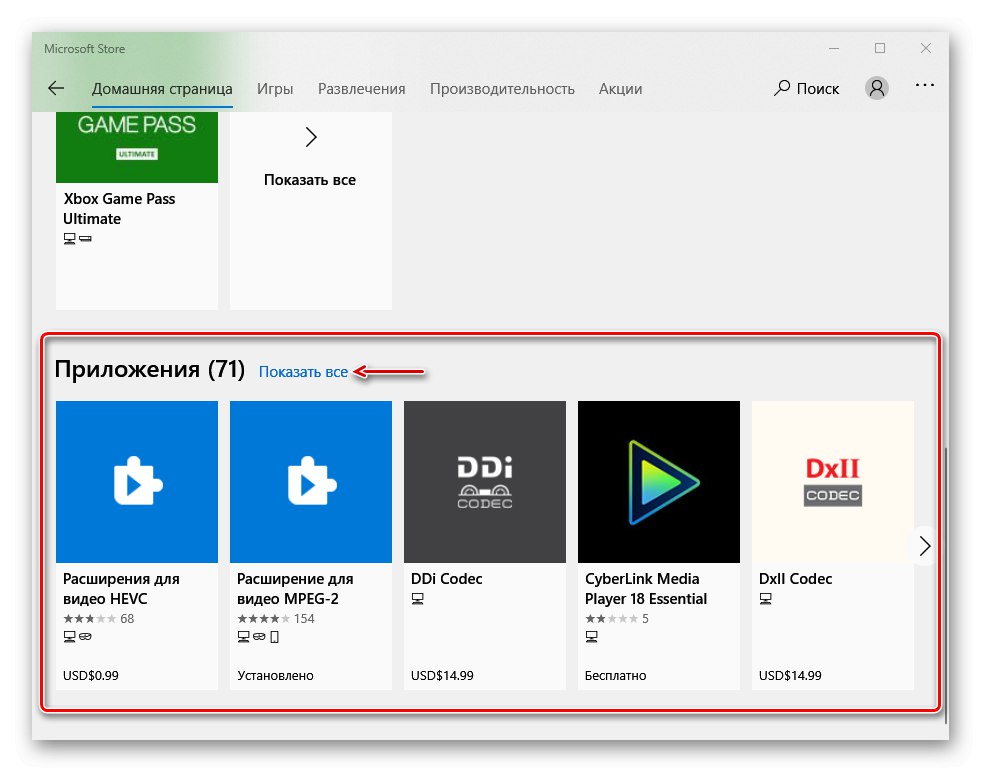981x772 pixels.
Task: Click the Установлено status on MPEG-2
Action: 275,676
